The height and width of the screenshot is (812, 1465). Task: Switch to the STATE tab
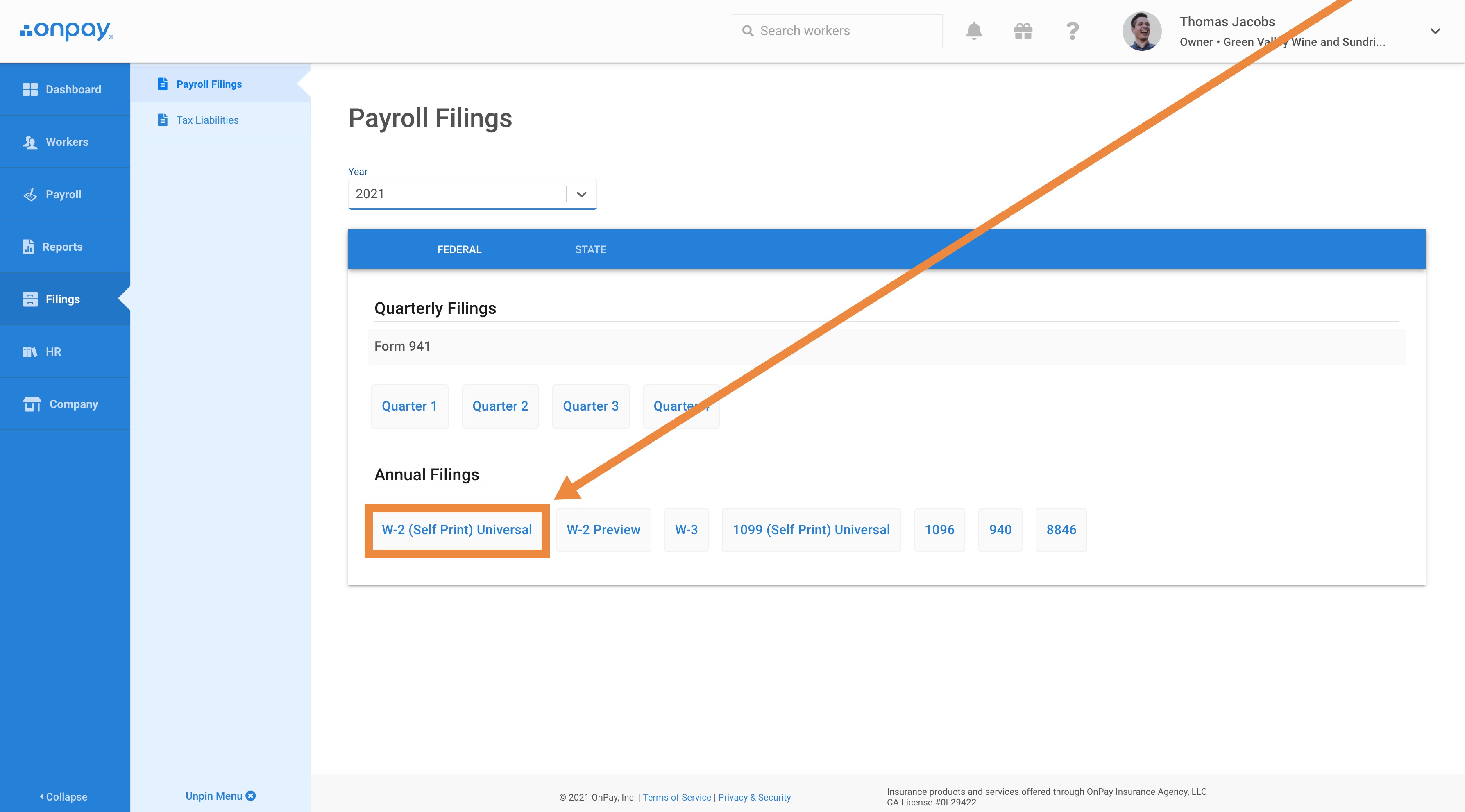(590, 249)
